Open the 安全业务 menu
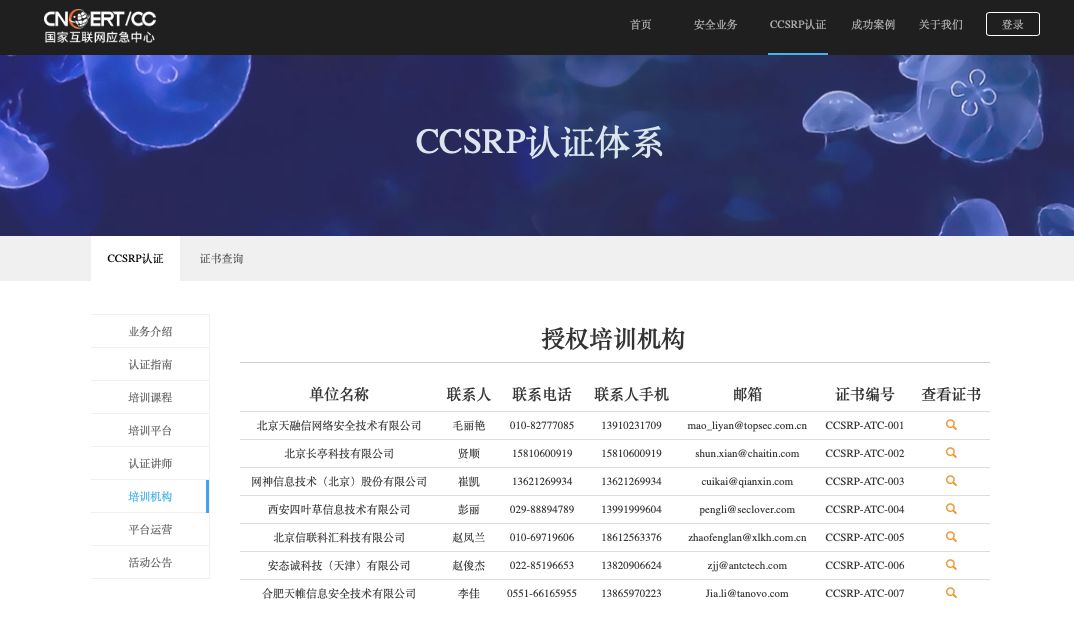Image resolution: width=1074 pixels, height=618 pixels. (x=715, y=25)
